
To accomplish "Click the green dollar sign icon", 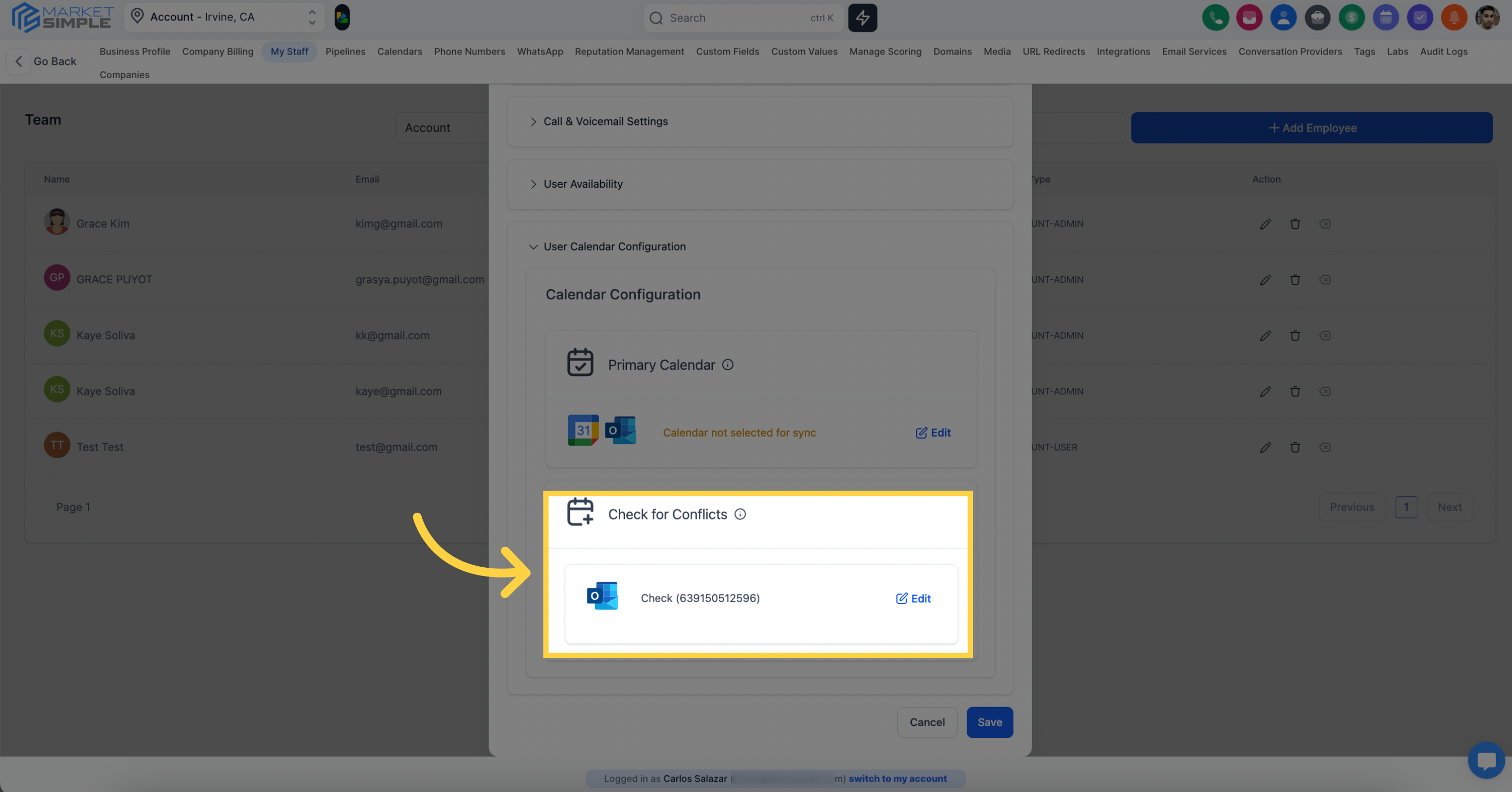I will (1351, 17).
